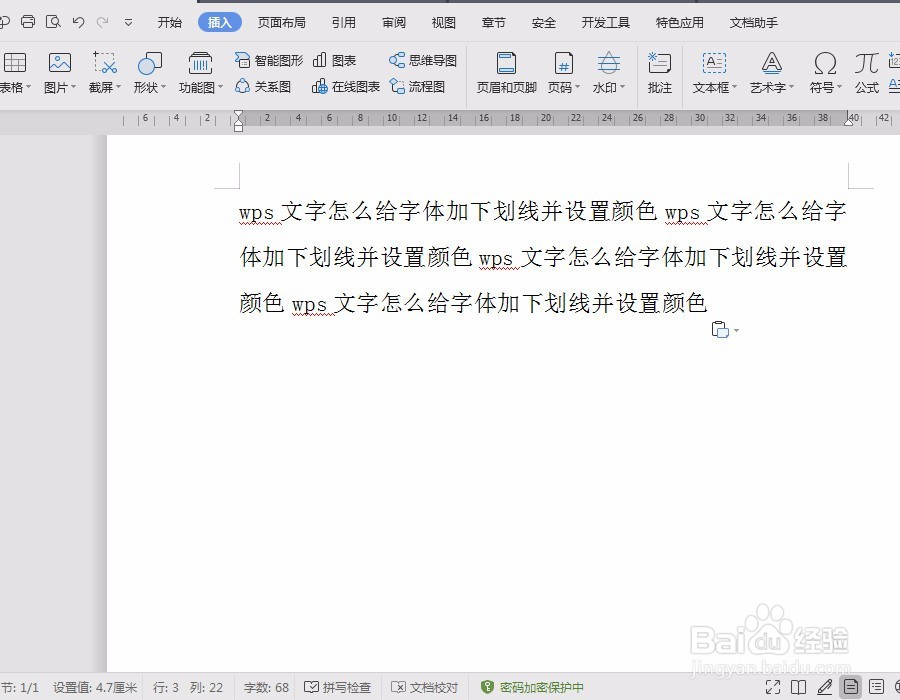This screenshot has width=900, height=700.
Task: Insert a picture using the 图片 icon
Action: coord(60,63)
